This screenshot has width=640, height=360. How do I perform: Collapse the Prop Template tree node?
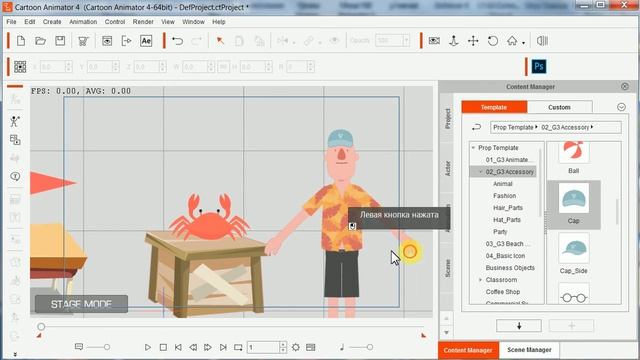pyautogui.click(x=473, y=148)
